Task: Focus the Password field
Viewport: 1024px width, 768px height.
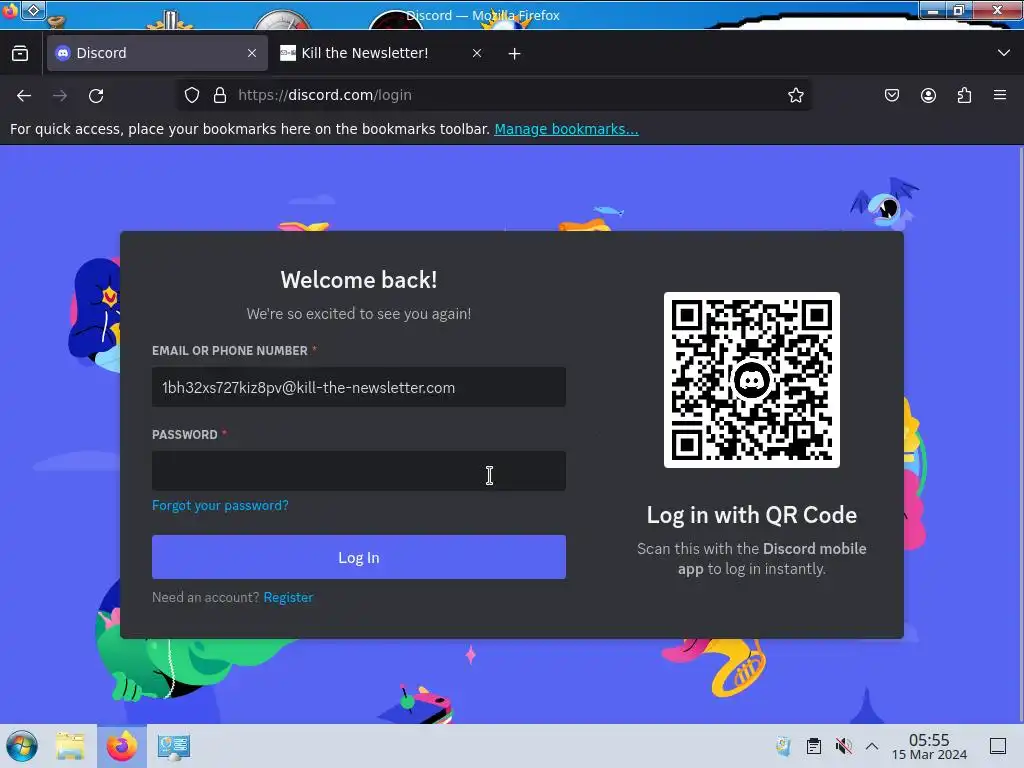Action: (359, 471)
